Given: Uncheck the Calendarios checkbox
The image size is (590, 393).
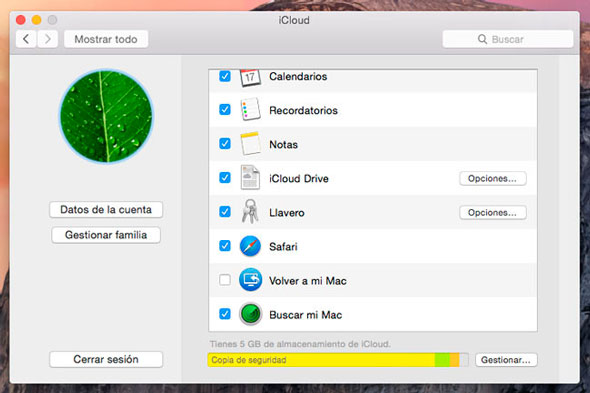Looking at the screenshot, I should [225, 76].
